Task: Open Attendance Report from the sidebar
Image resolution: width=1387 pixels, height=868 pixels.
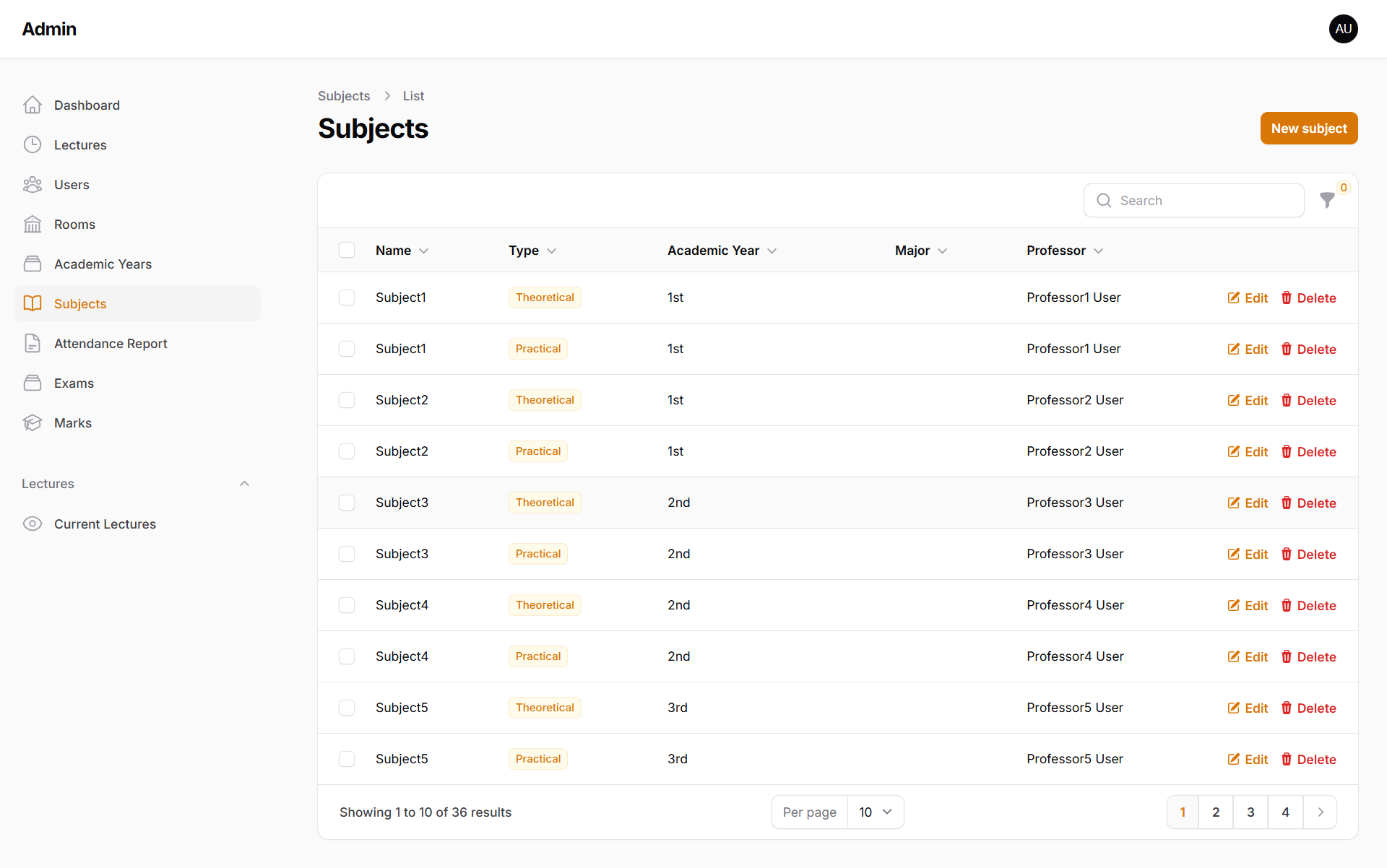Action: point(137,344)
